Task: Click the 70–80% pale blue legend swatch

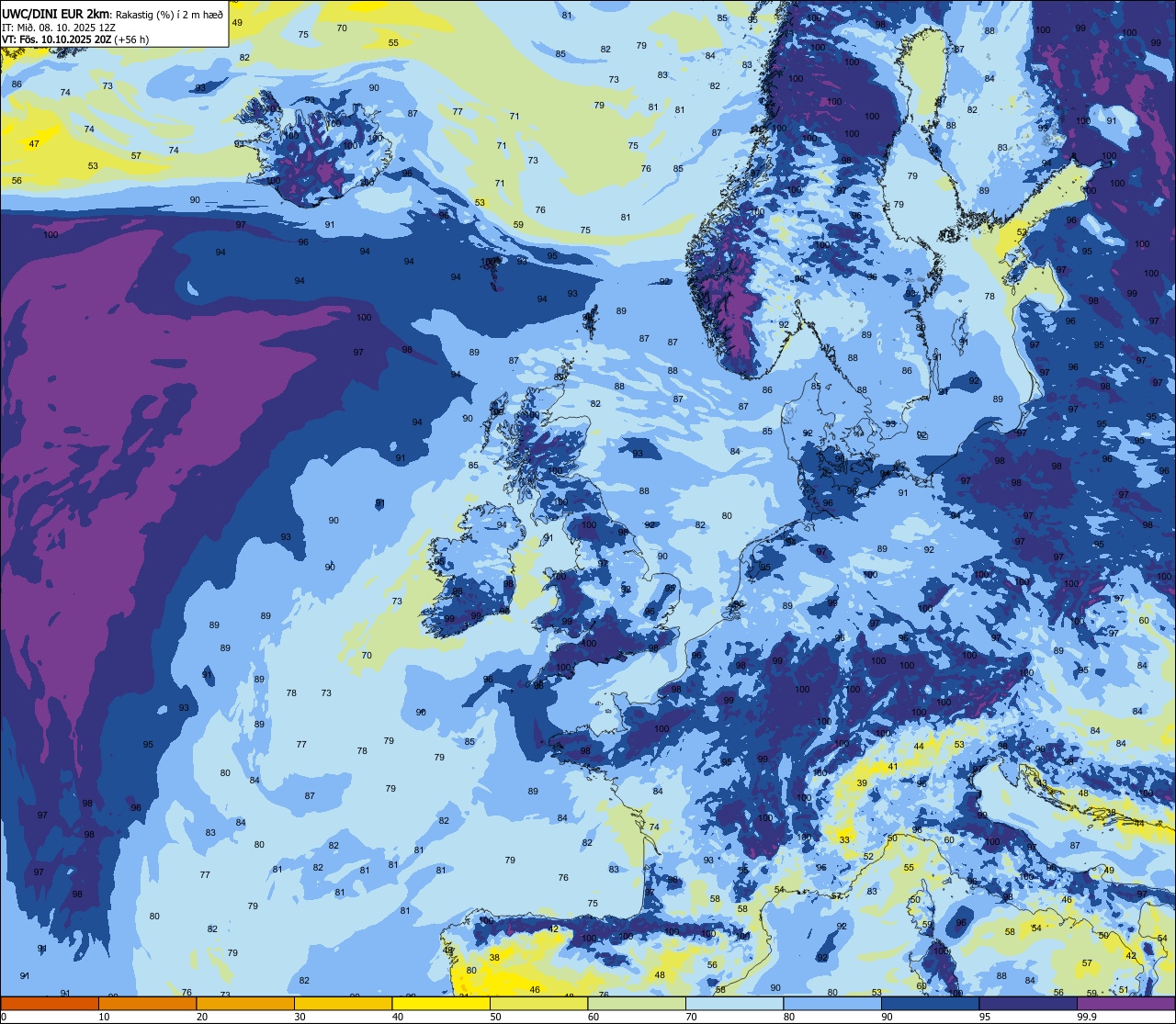Action: (734, 1004)
